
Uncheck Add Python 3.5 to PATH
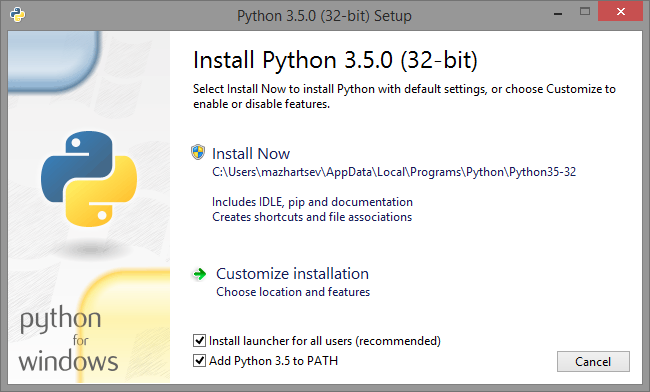199,361
